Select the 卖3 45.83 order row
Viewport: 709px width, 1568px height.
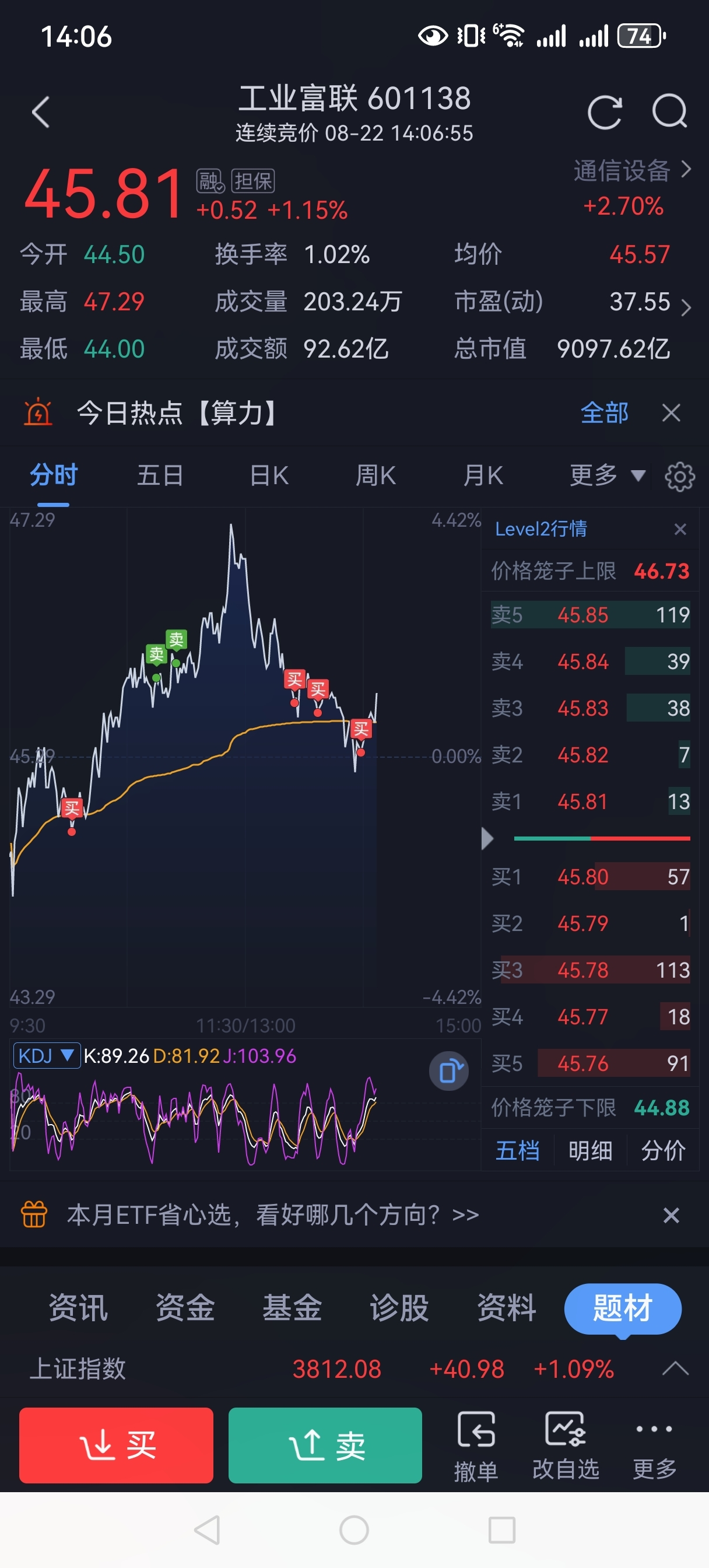point(590,708)
